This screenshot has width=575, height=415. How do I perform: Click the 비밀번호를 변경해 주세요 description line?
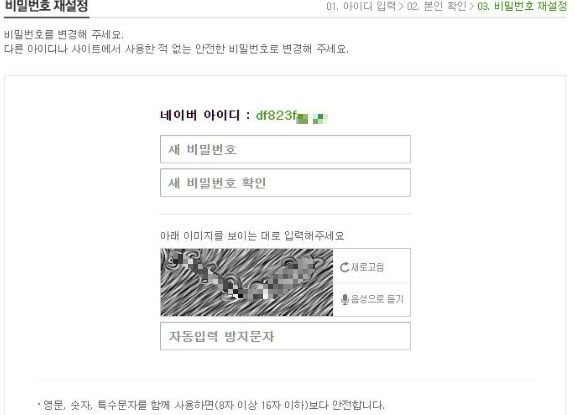pos(64,34)
